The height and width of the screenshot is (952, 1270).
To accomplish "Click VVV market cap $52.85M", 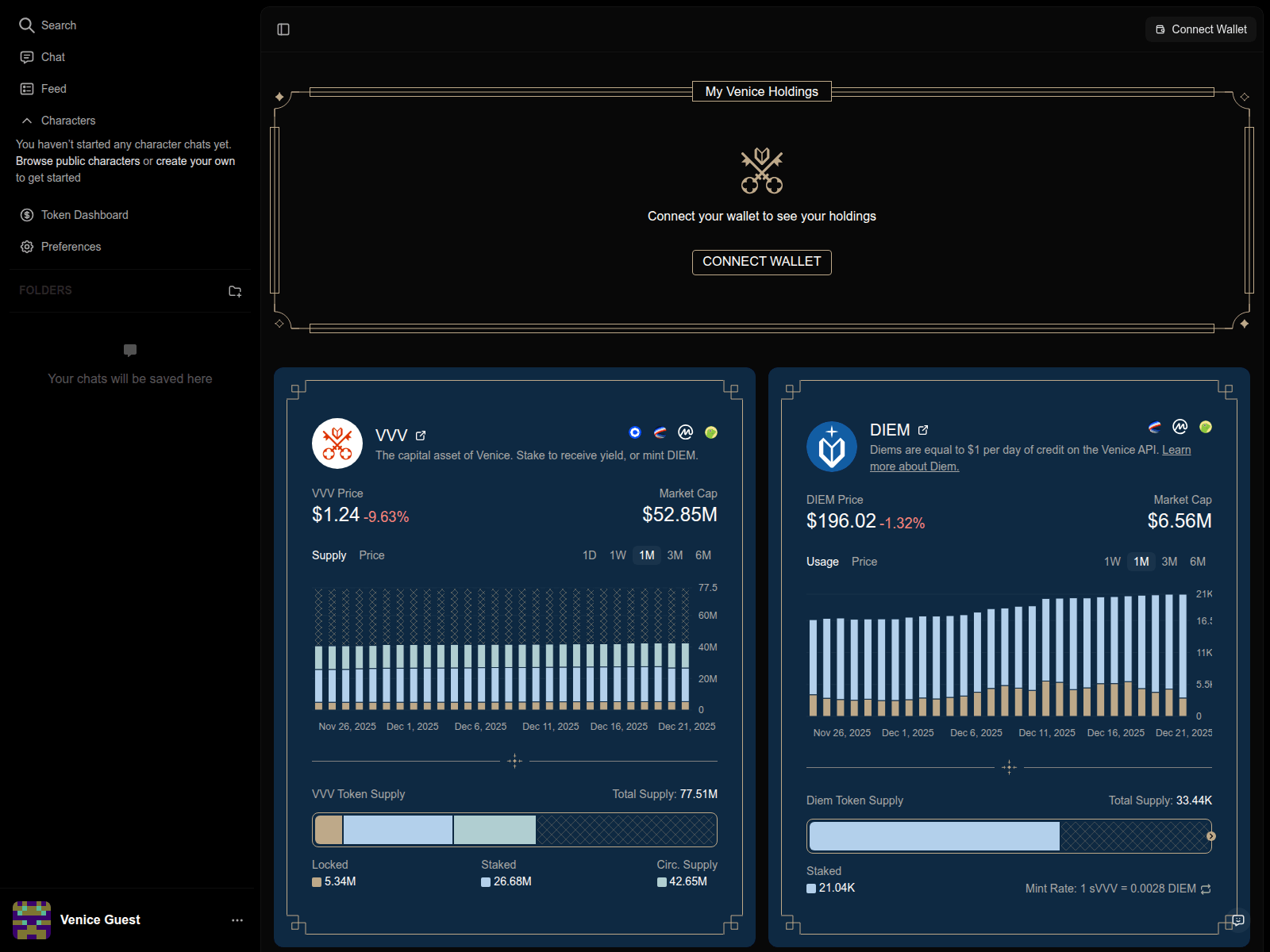I will click(x=680, y=515).
